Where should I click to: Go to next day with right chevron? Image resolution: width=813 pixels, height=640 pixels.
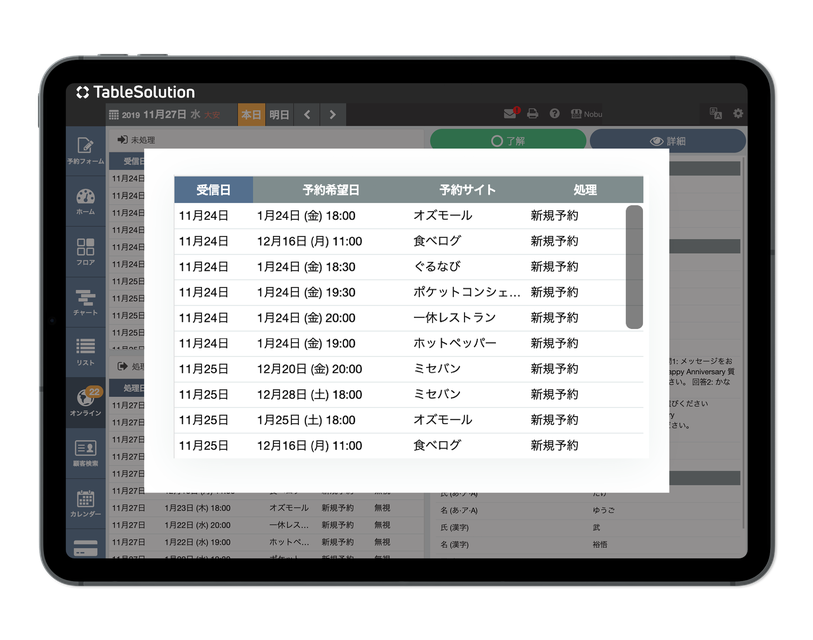(x=332, y=115)
